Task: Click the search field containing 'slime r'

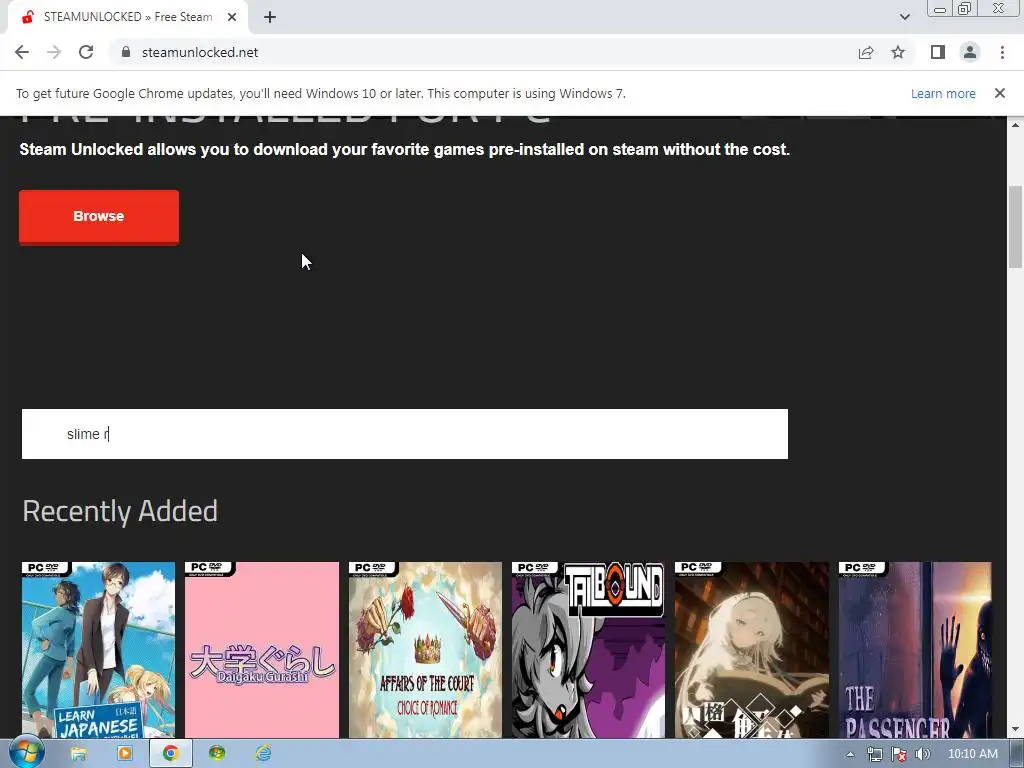Action: 405,434
